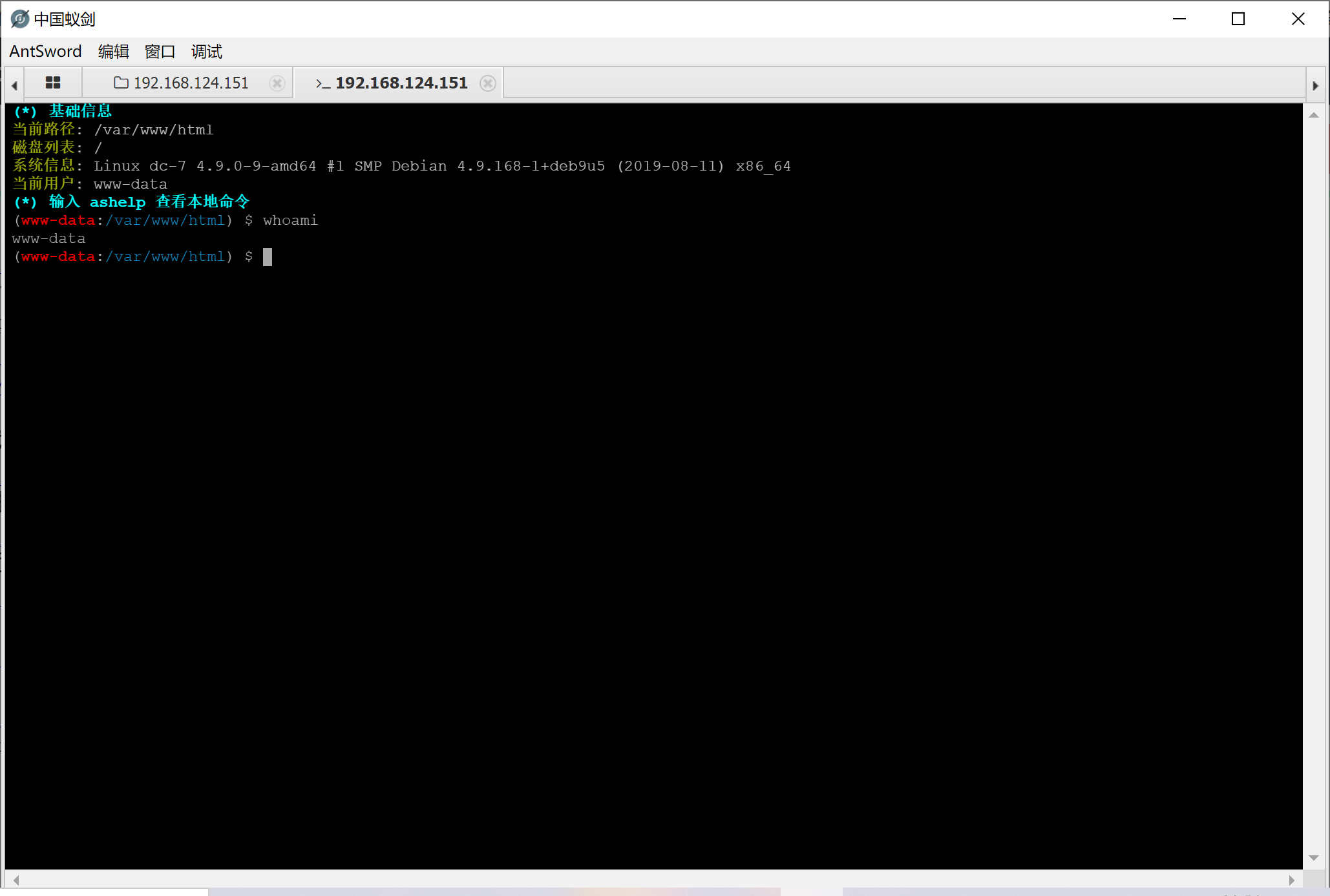Image resolution: width=1330 pixels, height=896 pixels.
Task: Click the system info line 'Linux dc-7'
Action: [x=401, y=166]
